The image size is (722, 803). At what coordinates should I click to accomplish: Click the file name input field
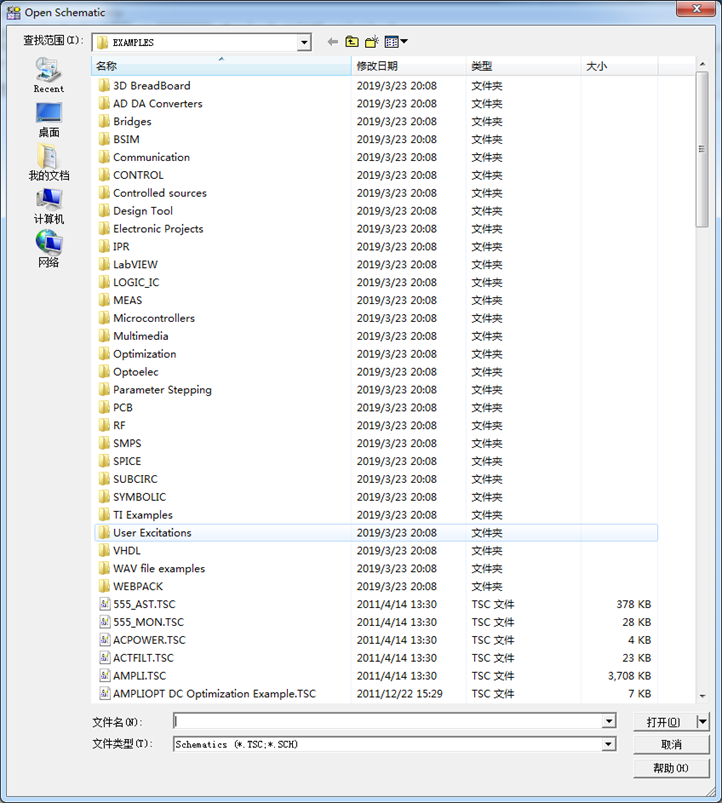point(388,721)
